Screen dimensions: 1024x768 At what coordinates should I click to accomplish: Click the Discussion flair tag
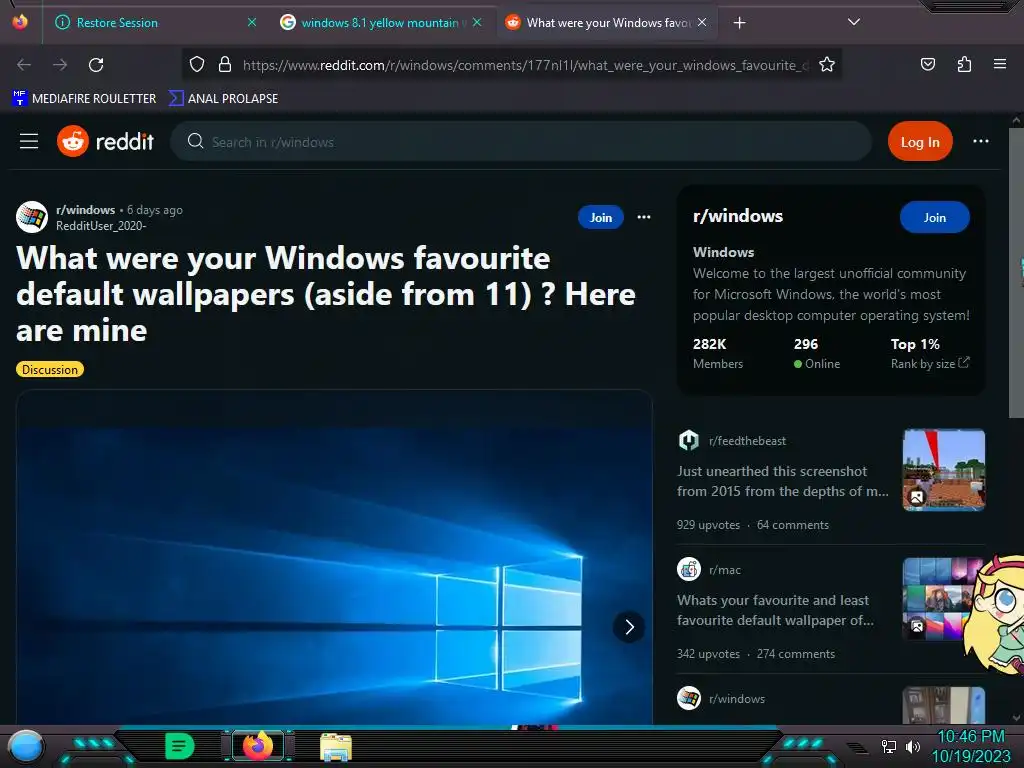[50, 370]
